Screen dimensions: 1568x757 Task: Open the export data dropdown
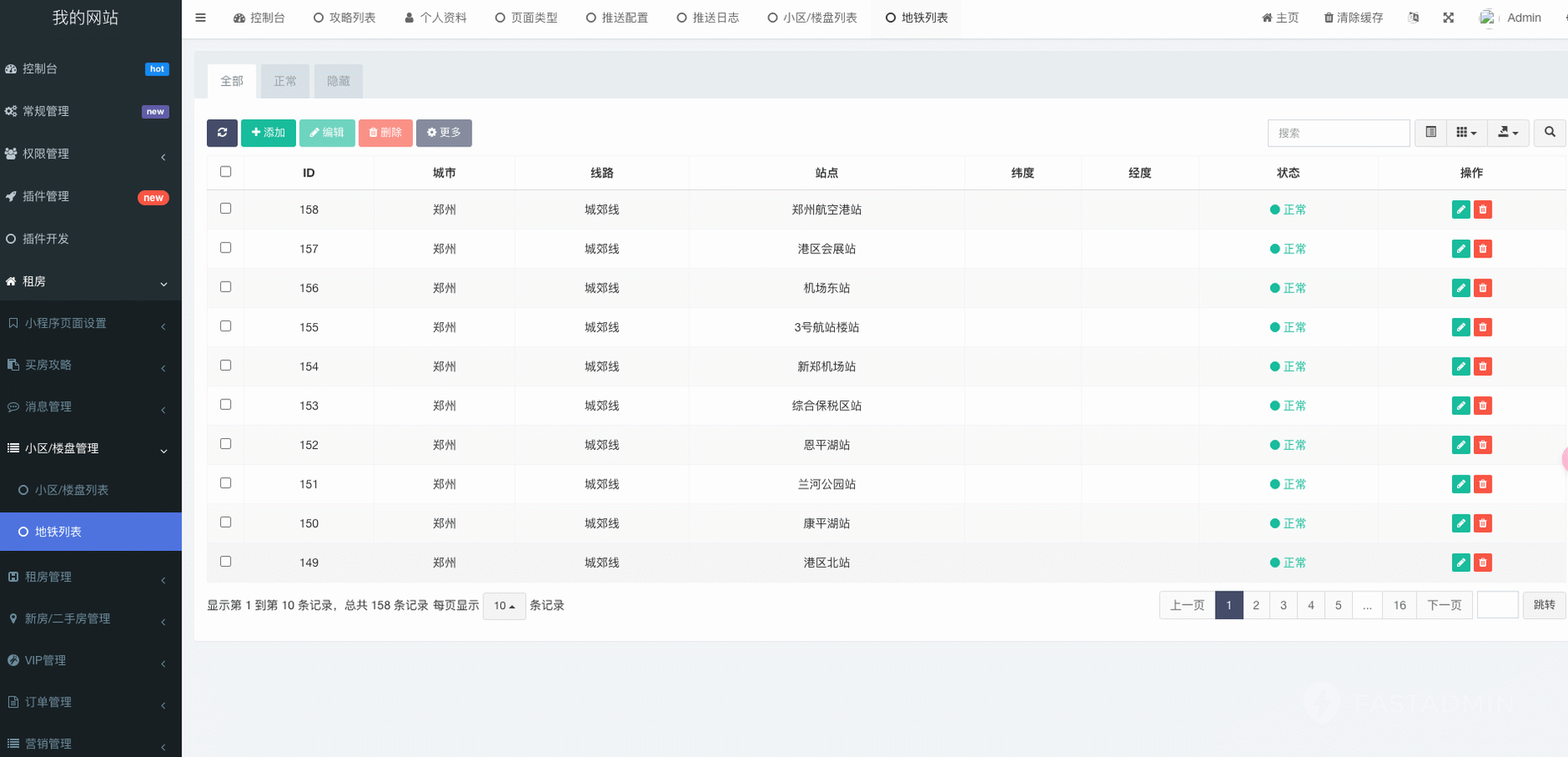(x=1507, y=133)
